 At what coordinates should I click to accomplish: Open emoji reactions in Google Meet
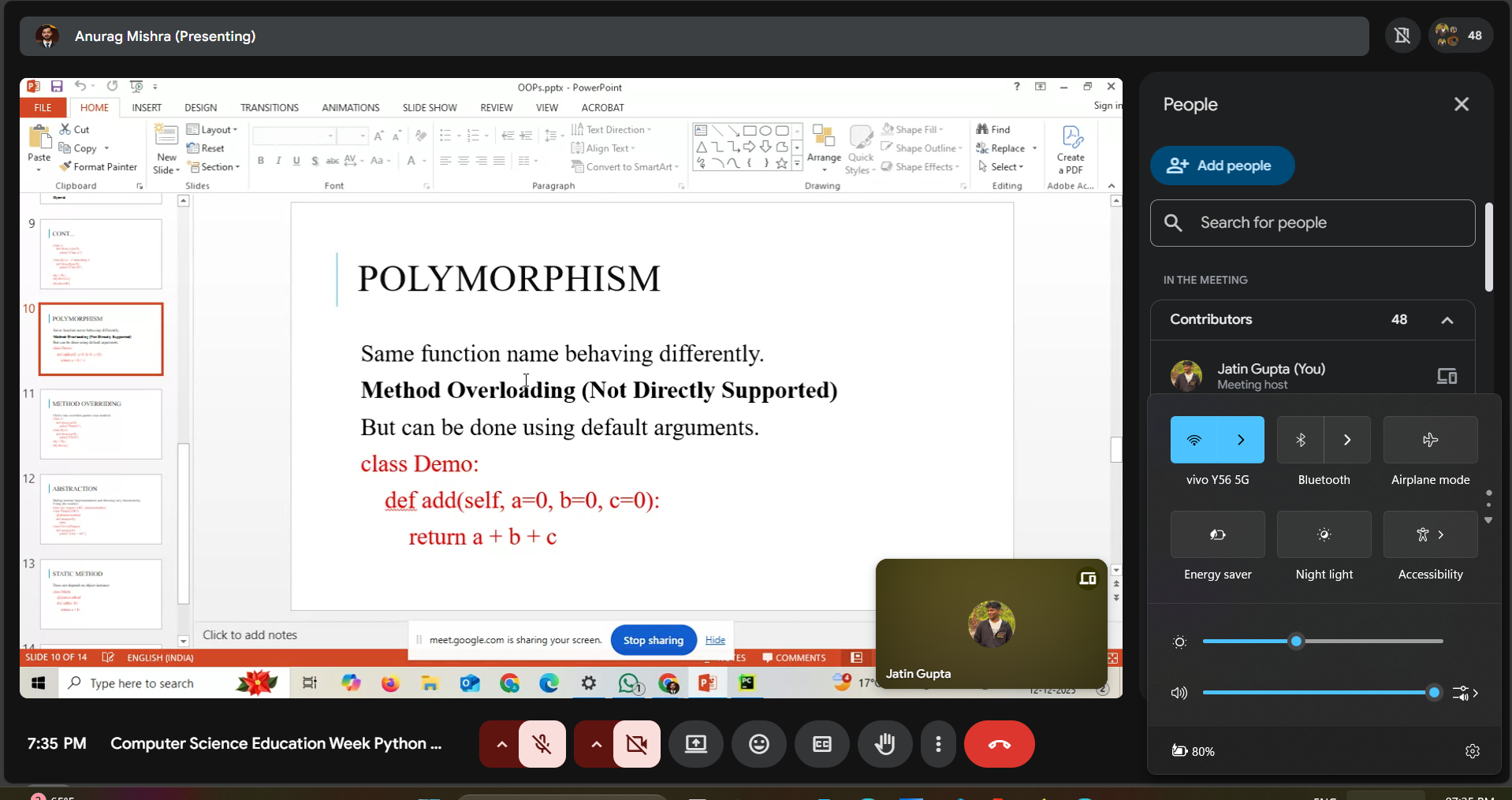pos(758,743)
